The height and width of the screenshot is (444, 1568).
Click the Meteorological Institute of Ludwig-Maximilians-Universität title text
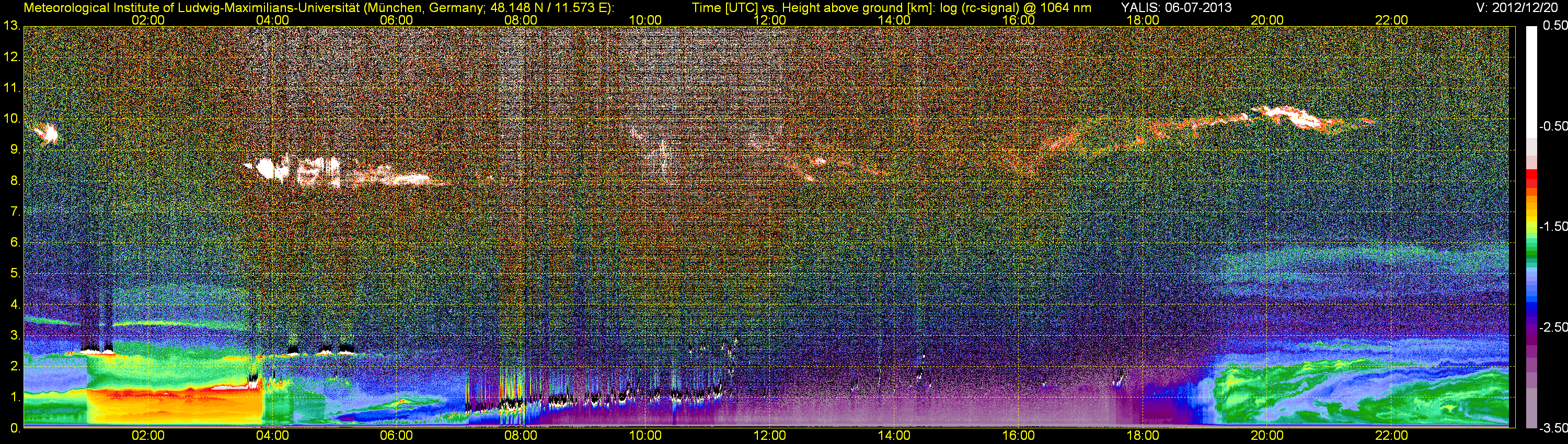(318, 8)
